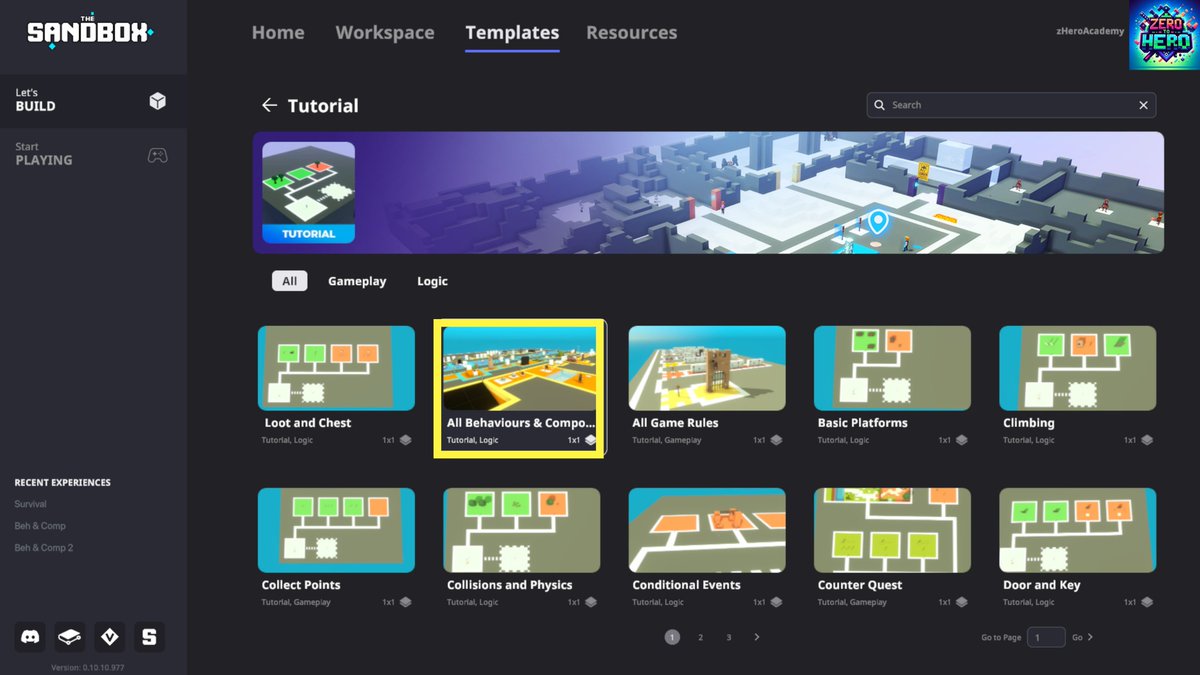Open Door and Key template thumbnail
This screenshot has width=1200, height=675.
(1078, 530)
